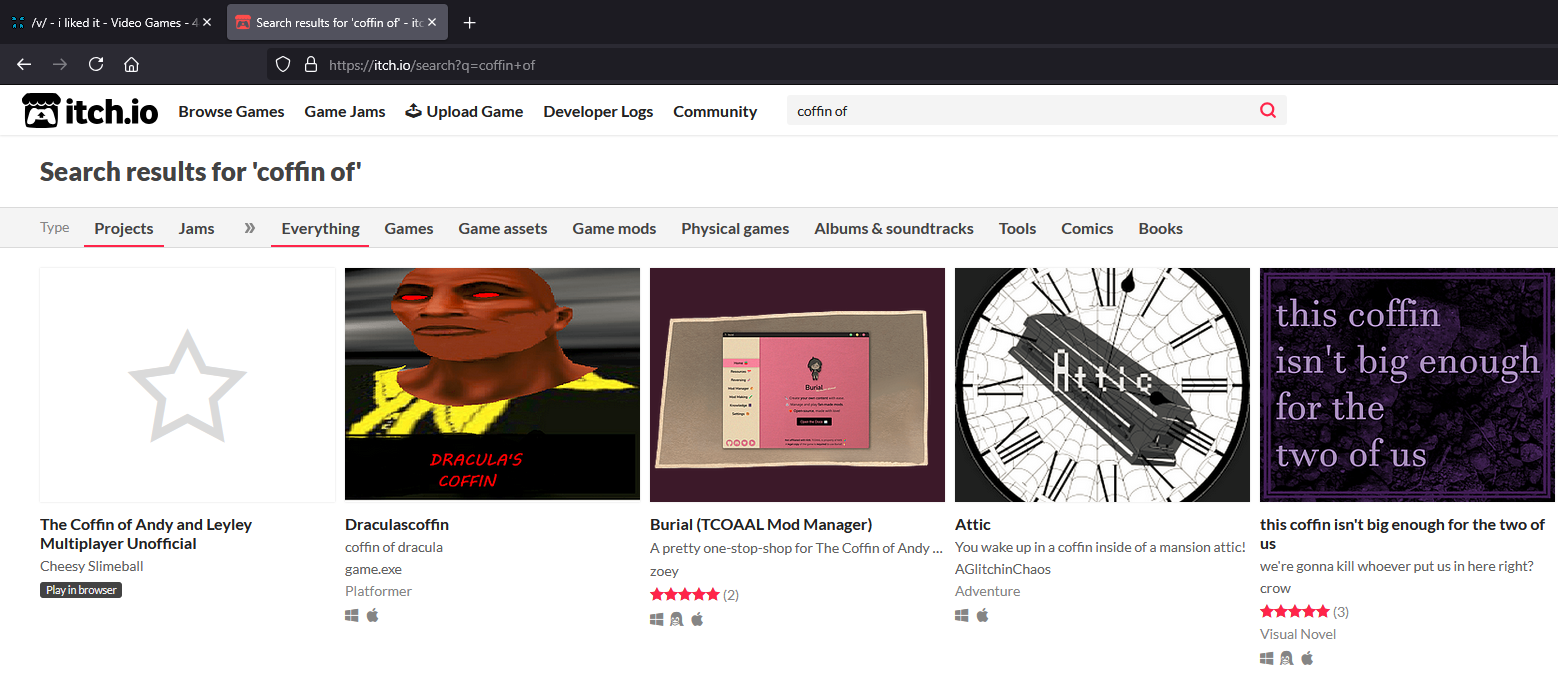Click Linux icon under this coffin visual novel

(1287, 658)
